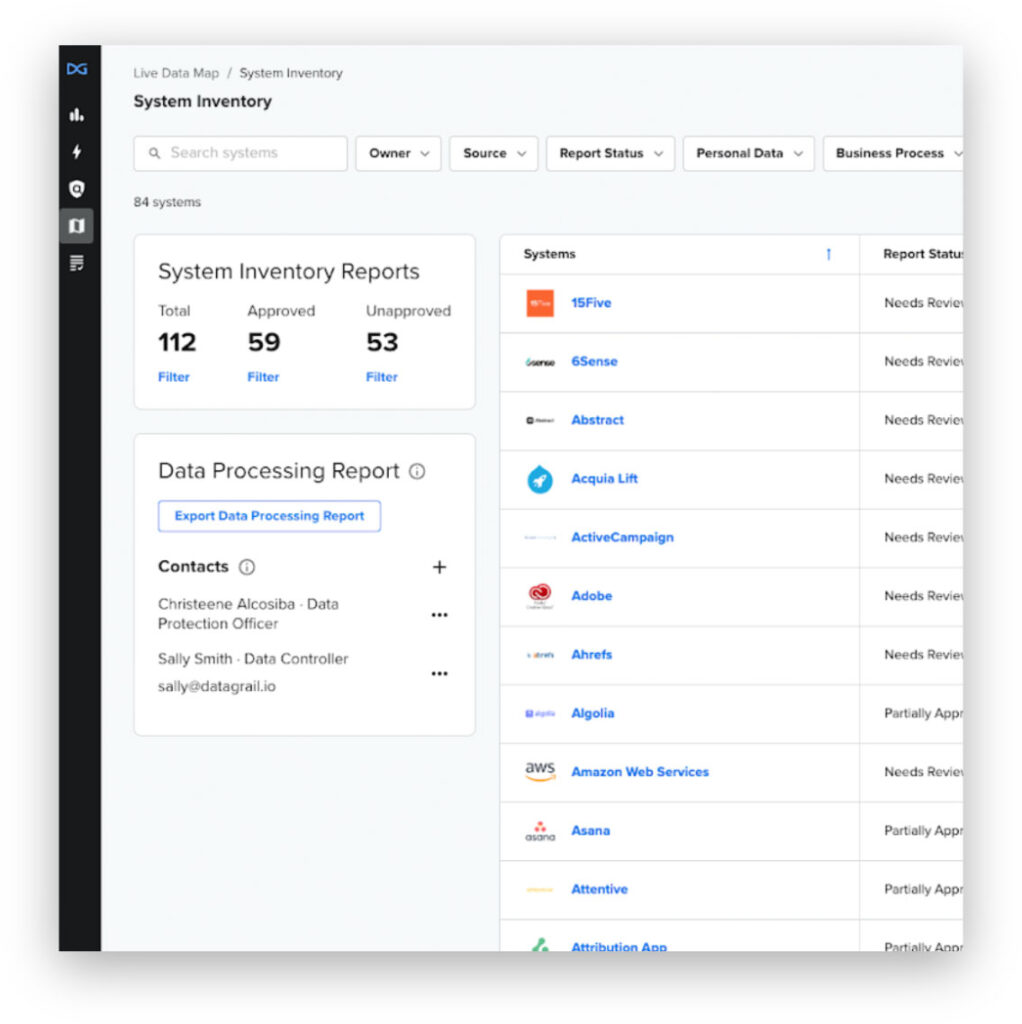Image resolution: width=1022 pixels, height=1024 pixels.
Task: Select the lightning bolt sidebar icon
Action: (77, 152)
